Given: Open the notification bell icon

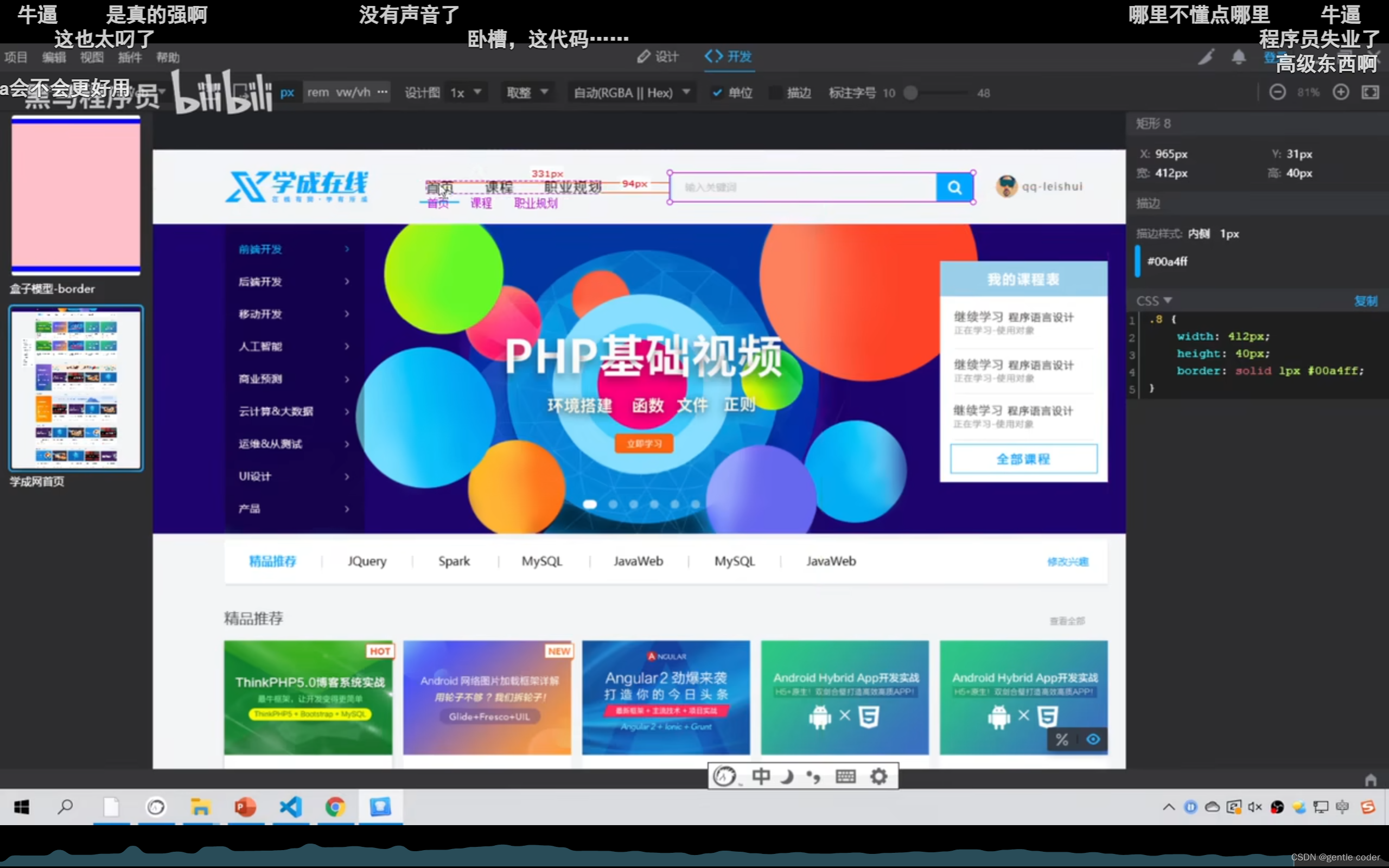Looking at the screenshot, I should coord(1239,57).
